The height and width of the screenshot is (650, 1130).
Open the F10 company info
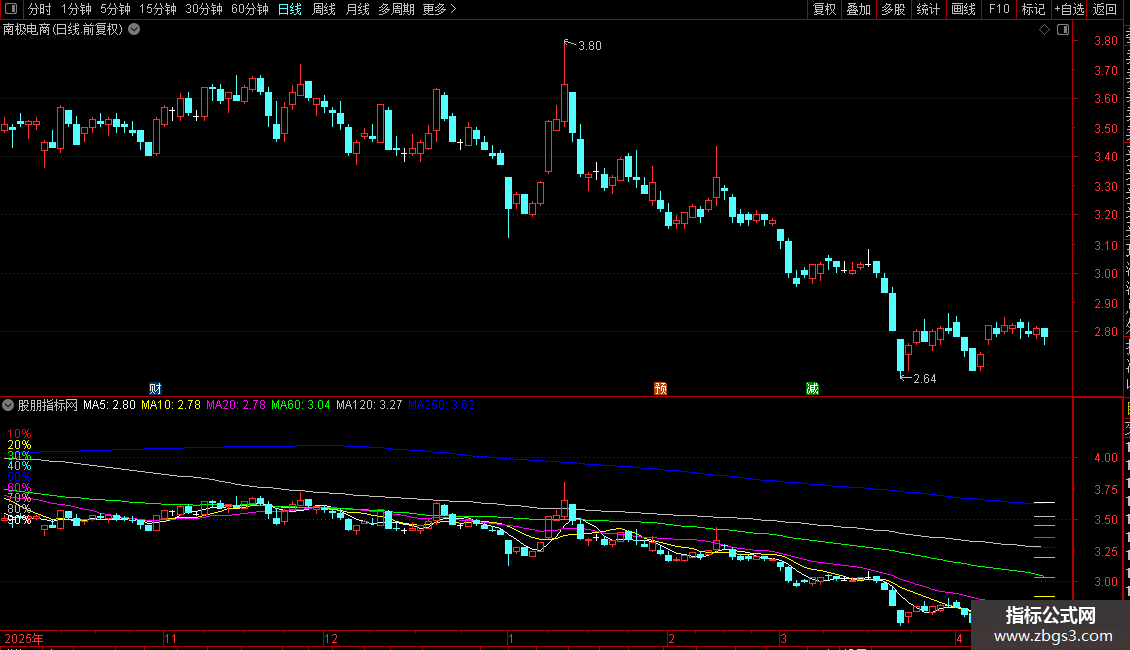(x=998, y=9)
